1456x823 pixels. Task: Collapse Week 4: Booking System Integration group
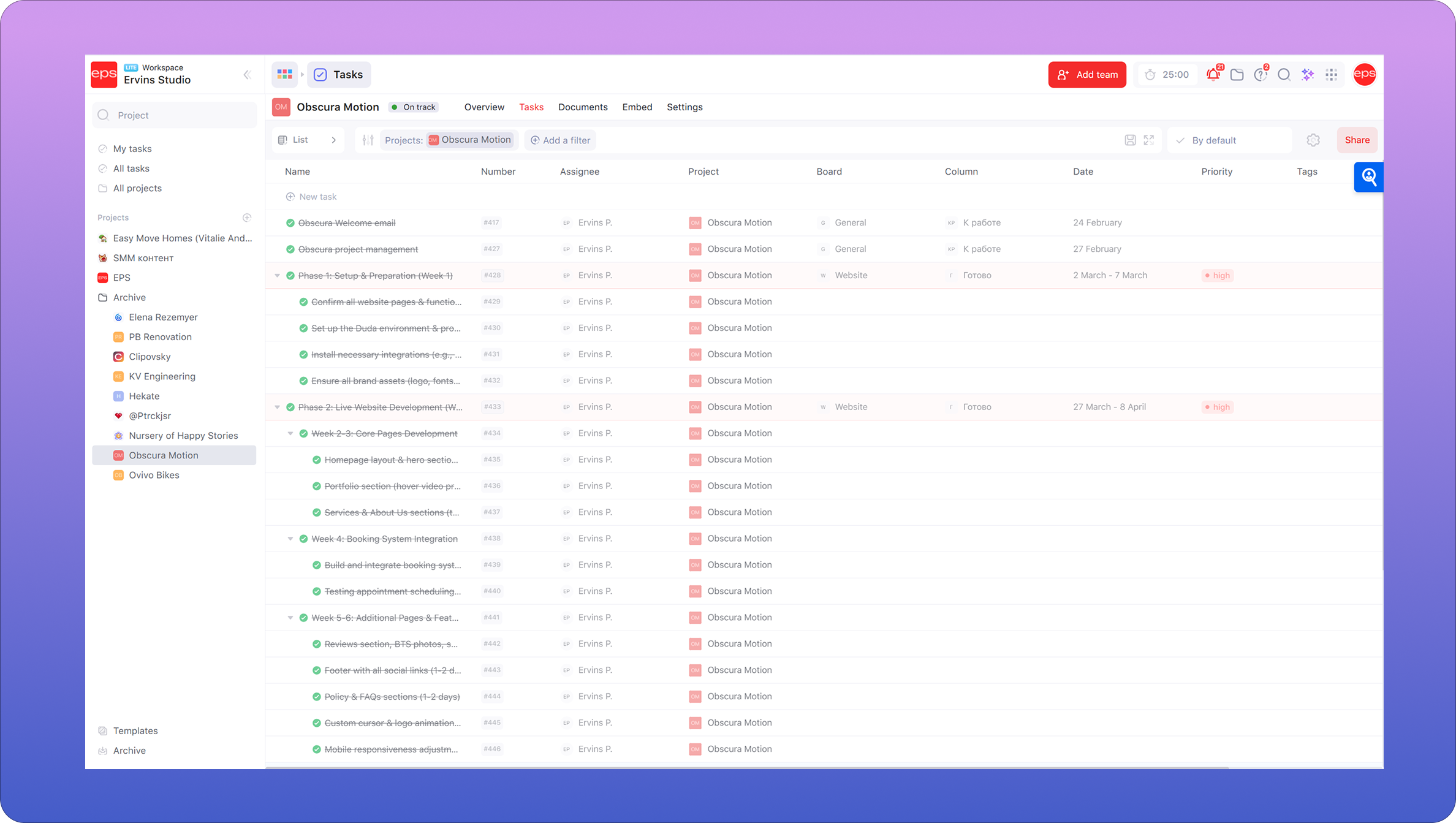click(x=290, y=539)
